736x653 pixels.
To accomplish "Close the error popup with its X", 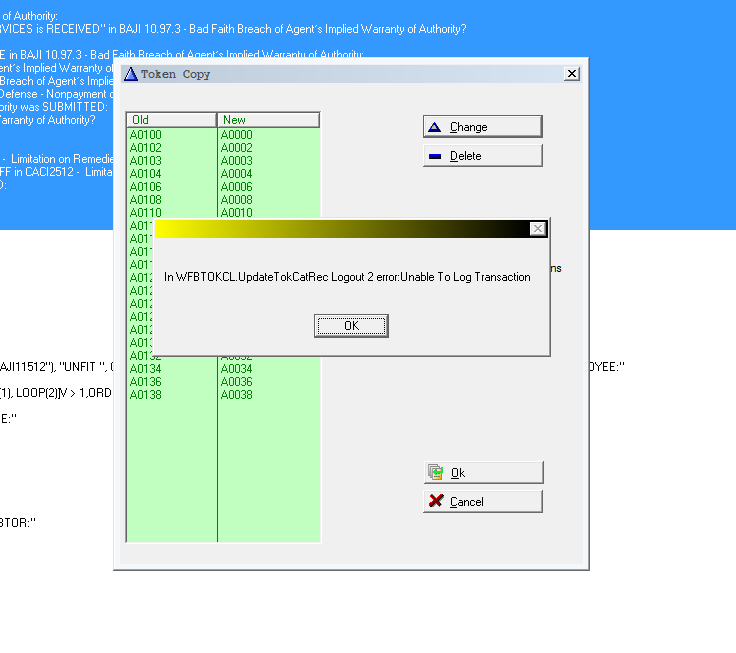I will (538, 229).
